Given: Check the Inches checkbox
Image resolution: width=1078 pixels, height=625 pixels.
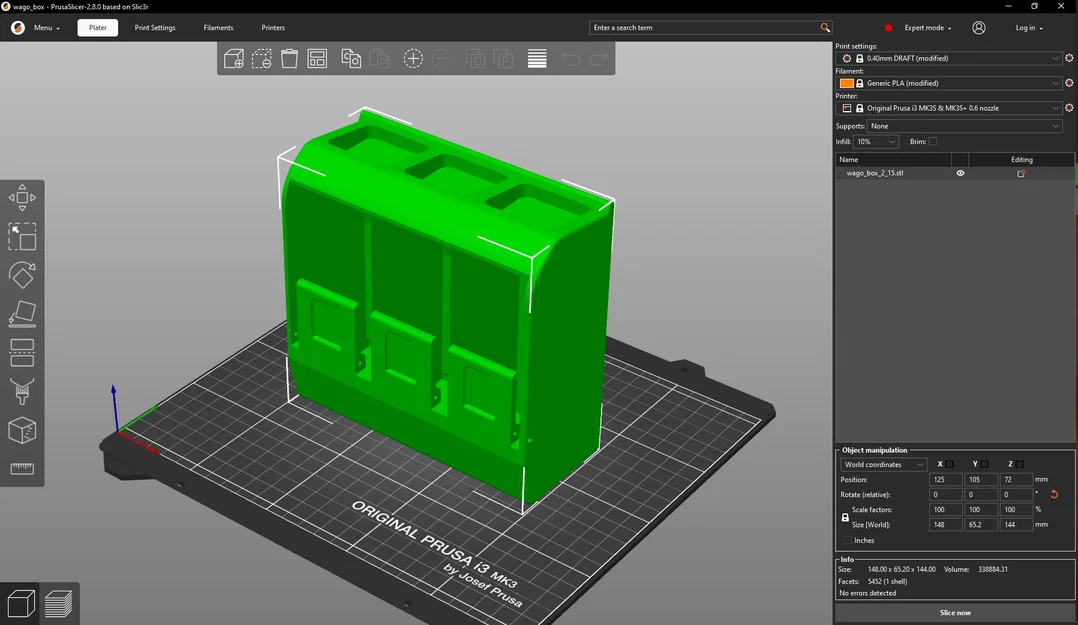Looking at the screenshot, I should pyautogui.click(x=847, y=540).
